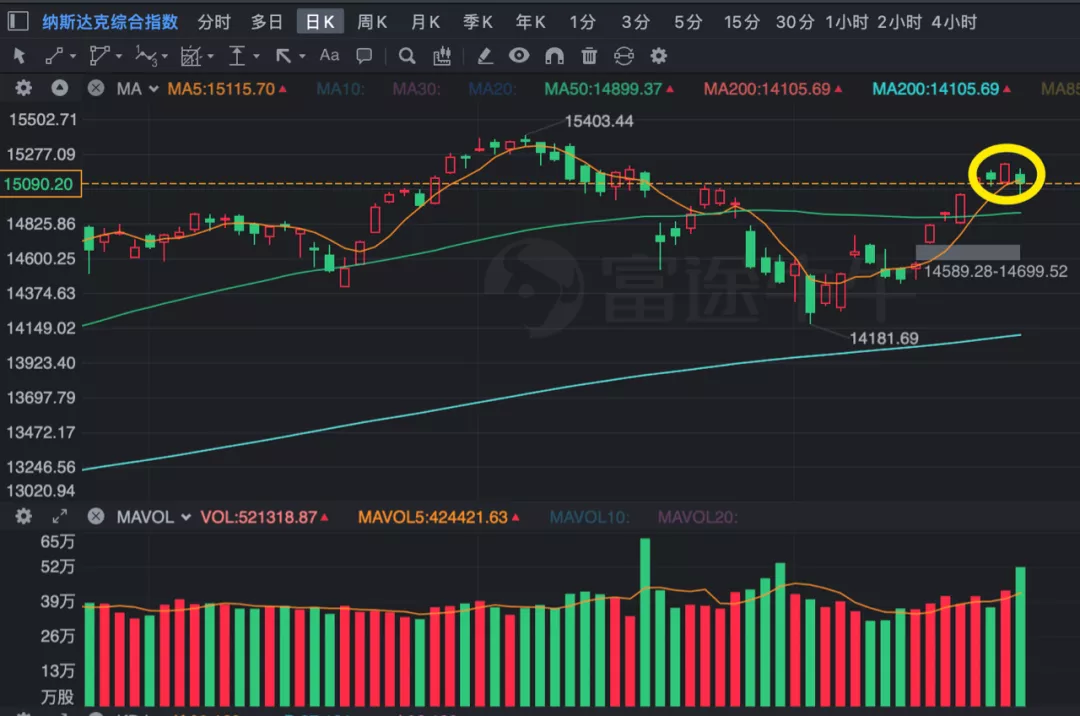1080x716 pixels.
Task: Click the 纳斯达克综合指数 title link
Action: coord(110,22)
